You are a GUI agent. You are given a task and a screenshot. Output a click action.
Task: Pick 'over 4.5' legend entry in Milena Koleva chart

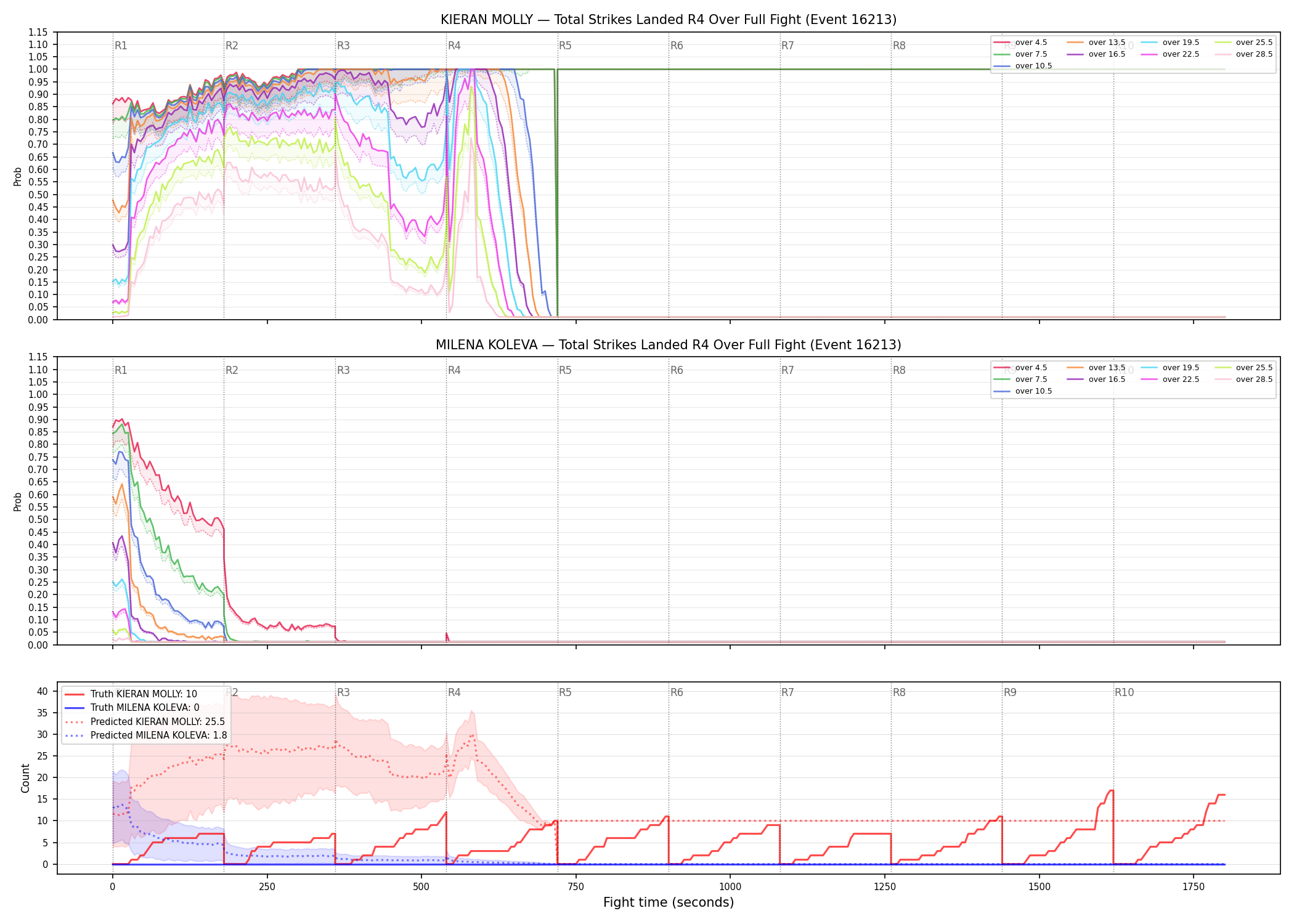(1020, 368)
